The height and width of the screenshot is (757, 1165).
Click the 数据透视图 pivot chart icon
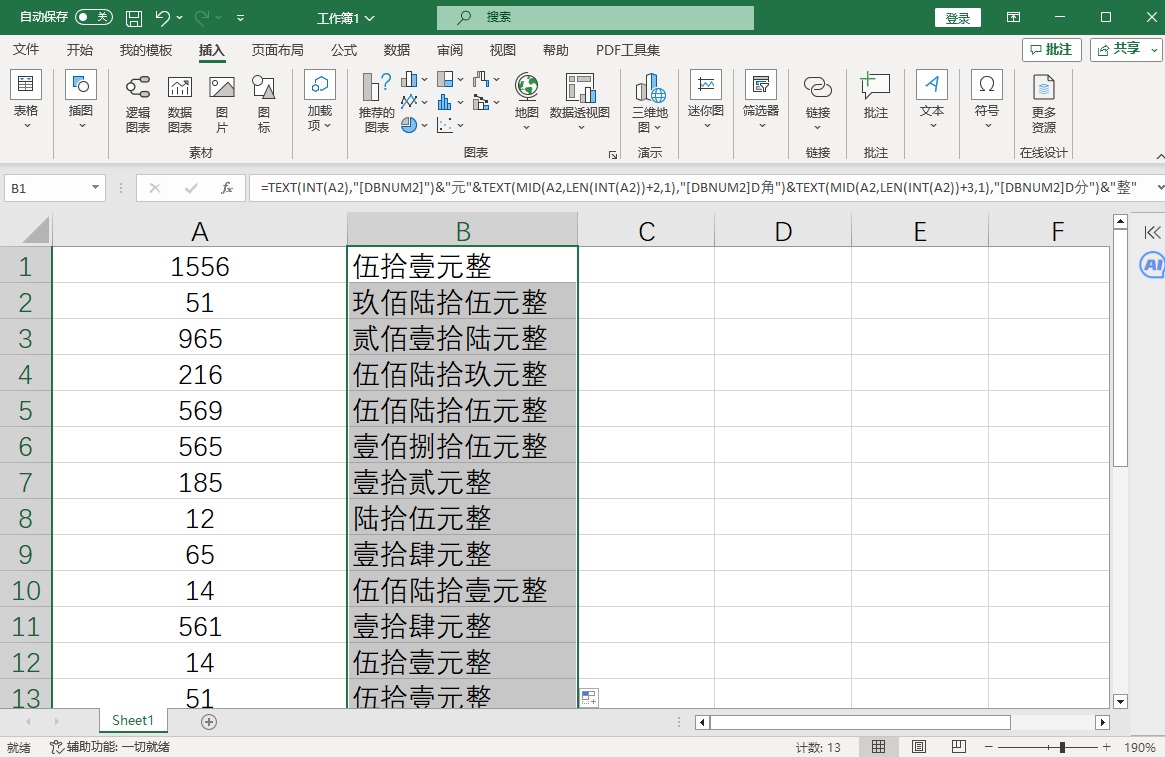[x=579, y=98]
